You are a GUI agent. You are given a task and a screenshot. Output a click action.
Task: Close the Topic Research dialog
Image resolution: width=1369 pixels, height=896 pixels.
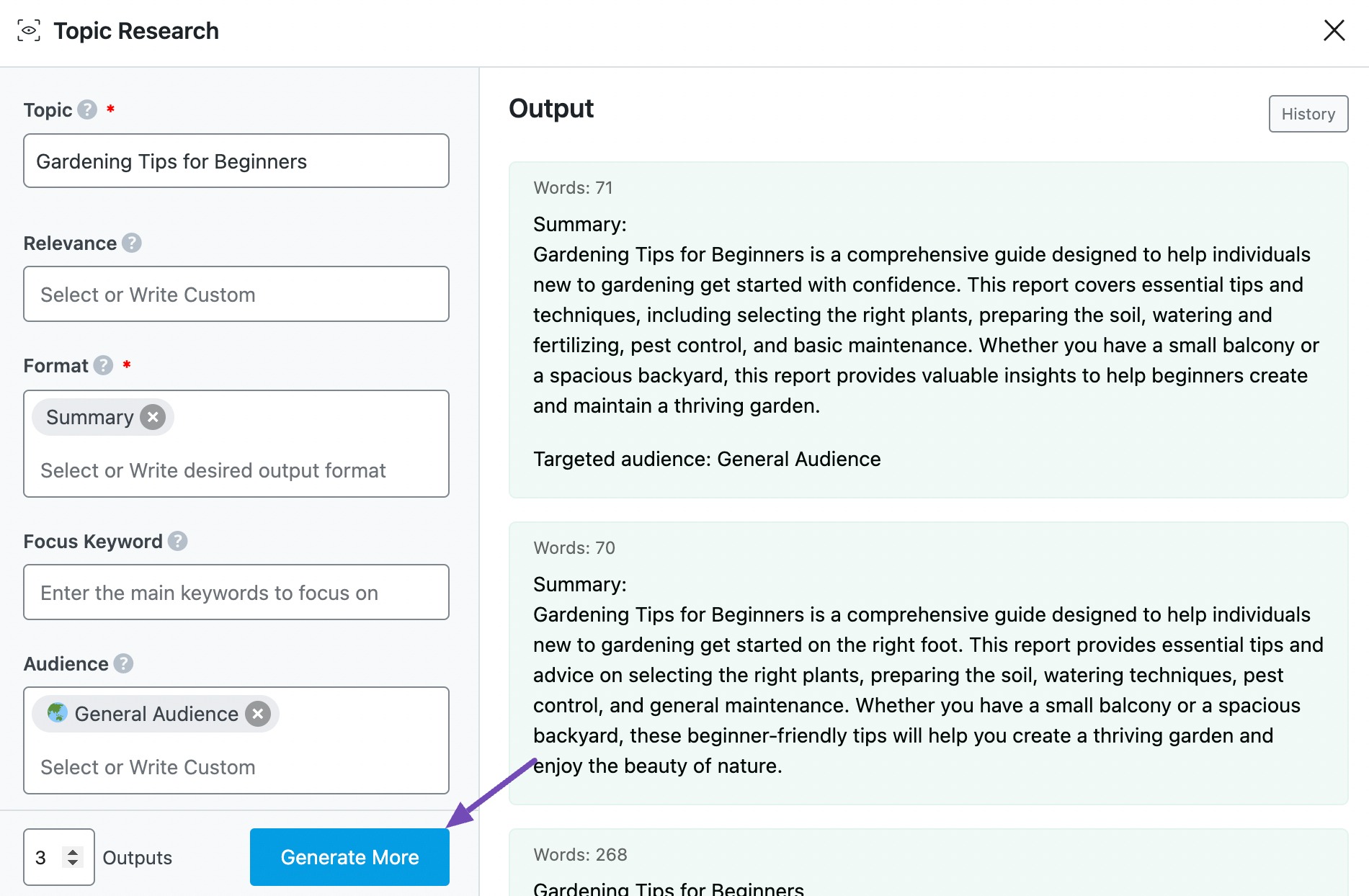[1334, 30]
